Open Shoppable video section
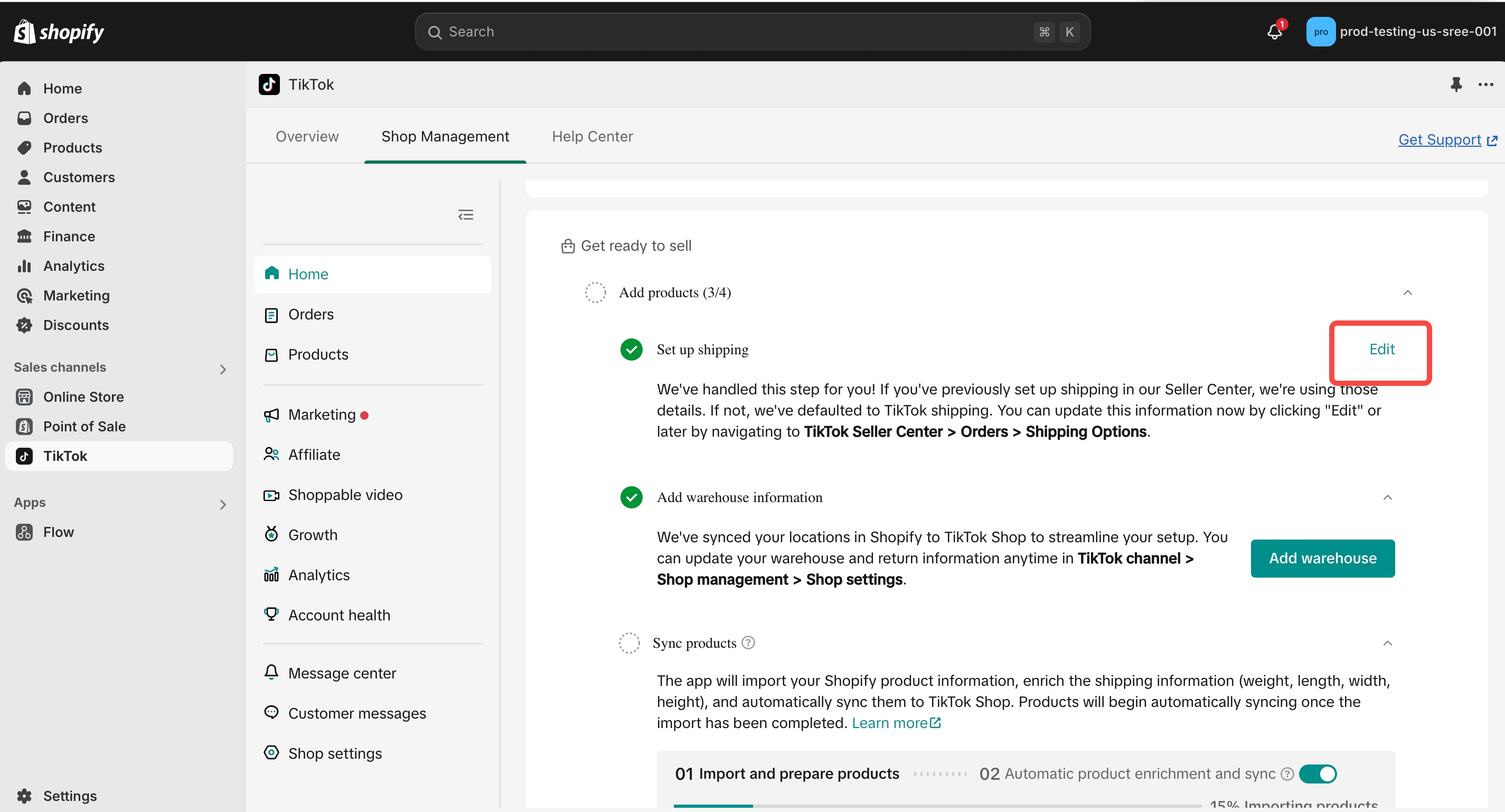 coord(345,495)
